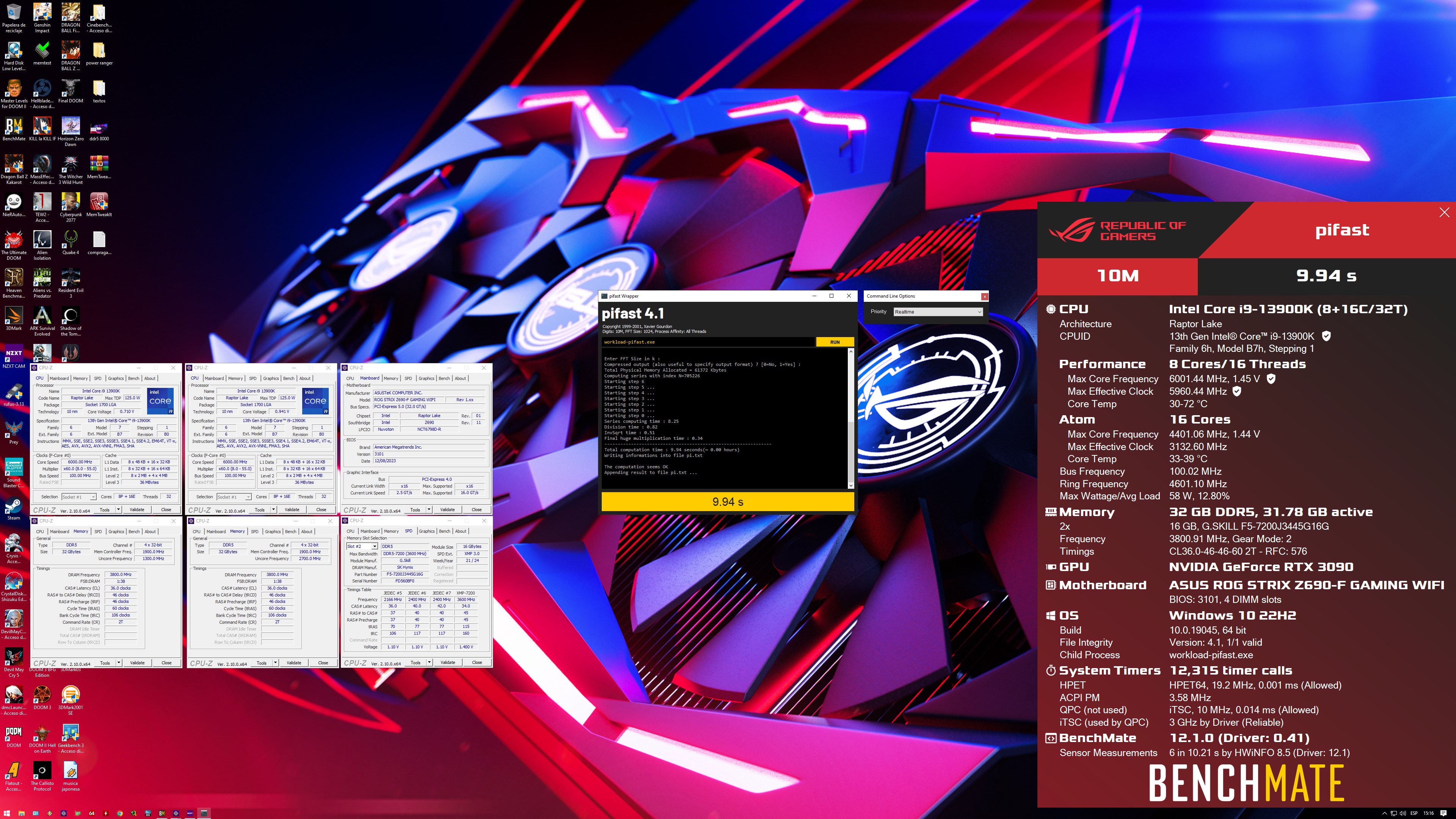Click the Windows Start button
This screenshot has width=1456, height=819.
[x=7, y=813]
